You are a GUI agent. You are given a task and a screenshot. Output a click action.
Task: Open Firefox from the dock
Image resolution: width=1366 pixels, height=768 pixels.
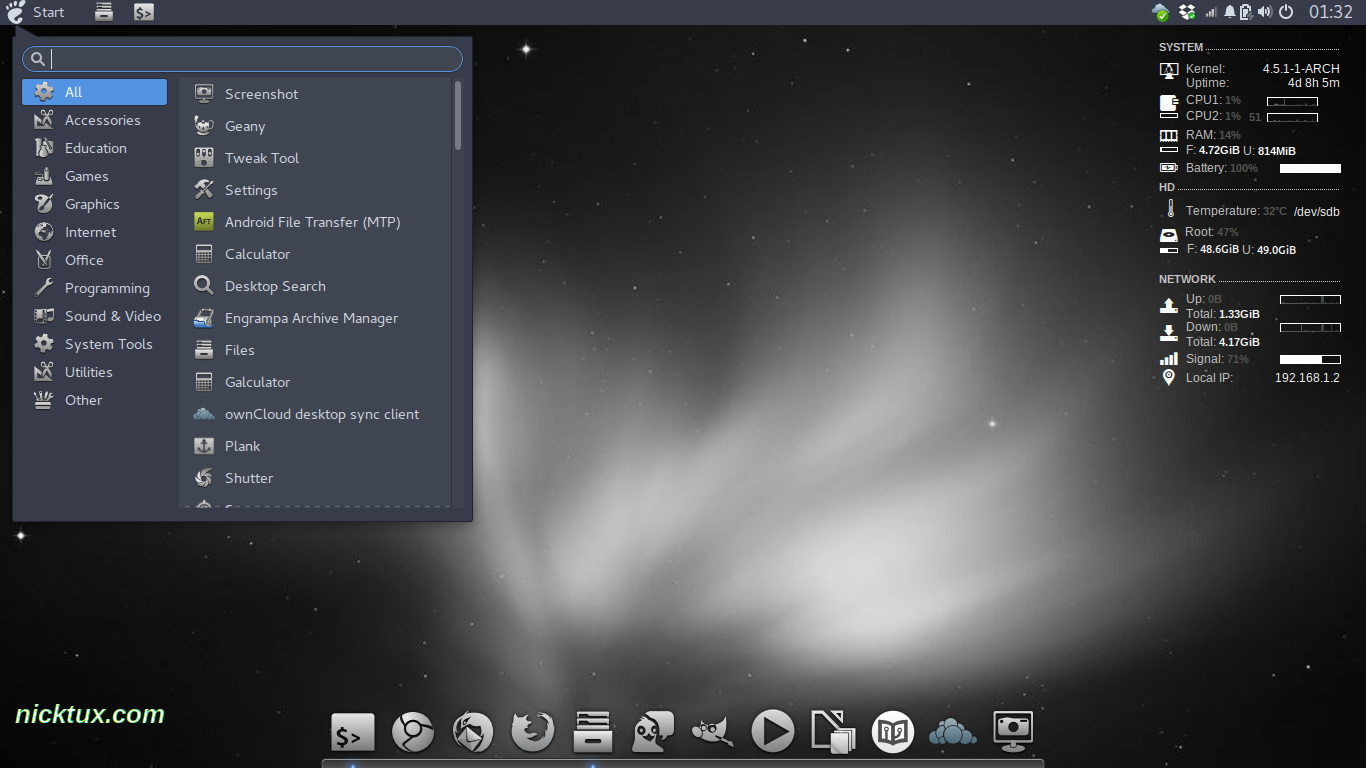click(532, 733)
